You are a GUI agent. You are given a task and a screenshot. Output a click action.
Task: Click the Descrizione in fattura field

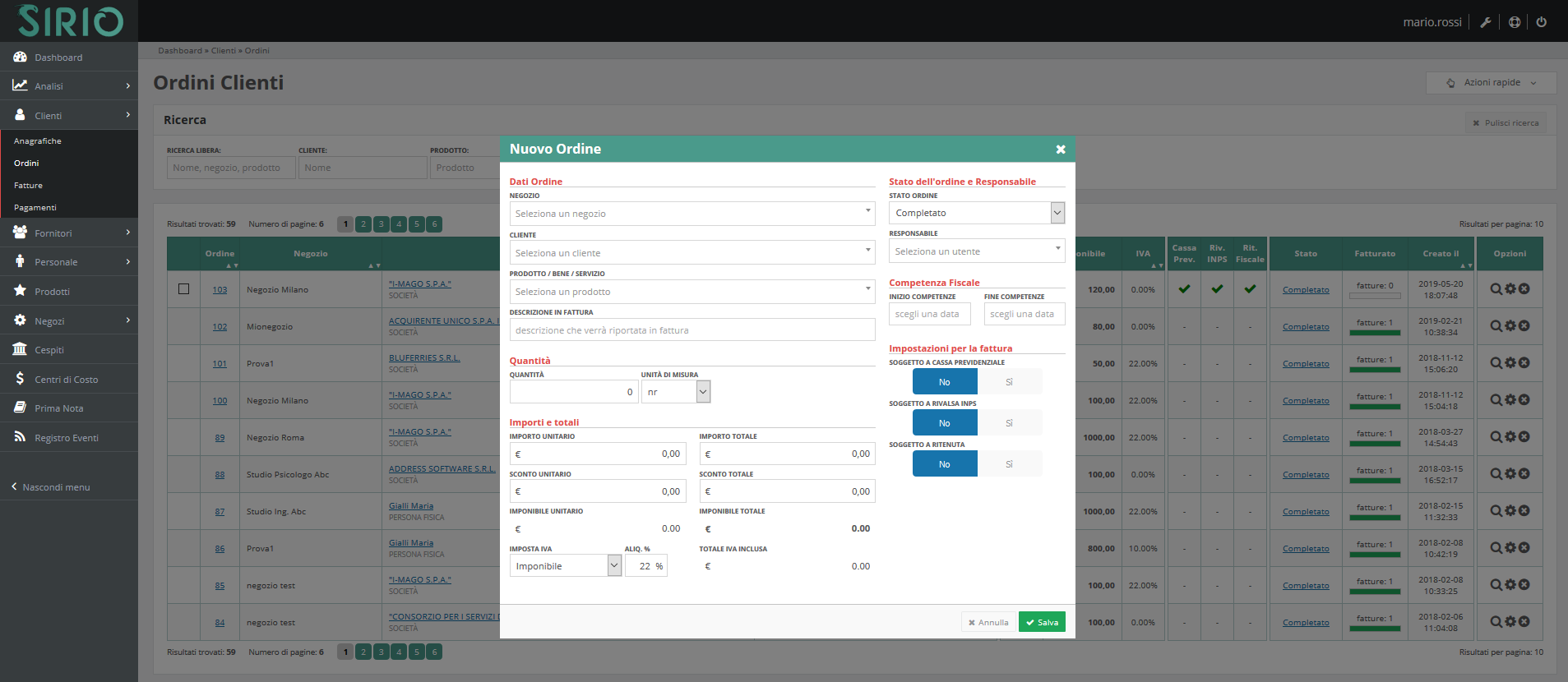691,330
